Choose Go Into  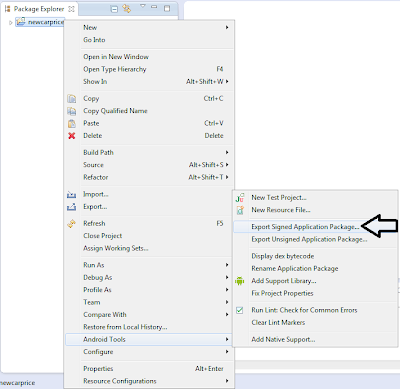point(149,40)
